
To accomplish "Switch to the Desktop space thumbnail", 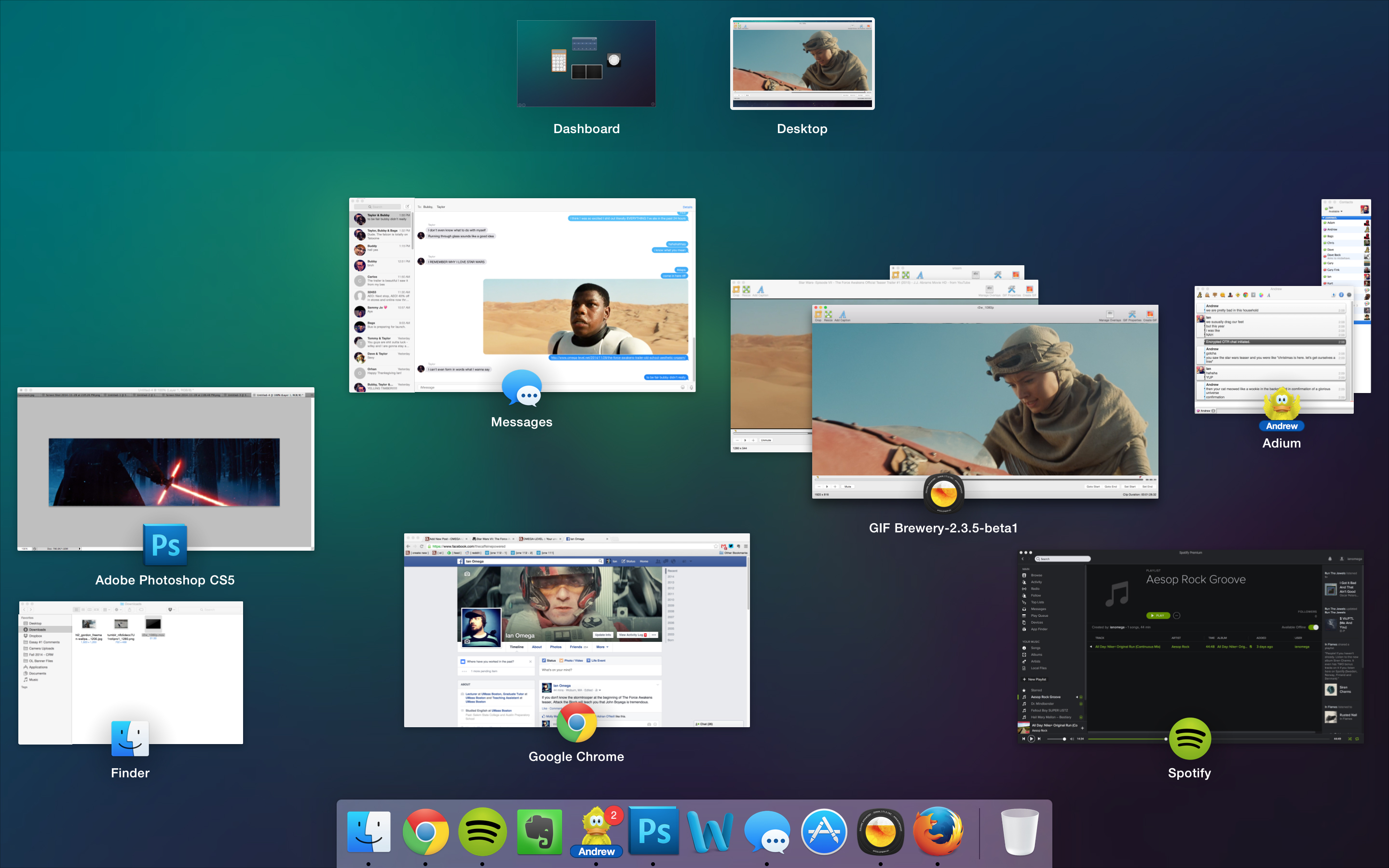I will tap(802, 64).
